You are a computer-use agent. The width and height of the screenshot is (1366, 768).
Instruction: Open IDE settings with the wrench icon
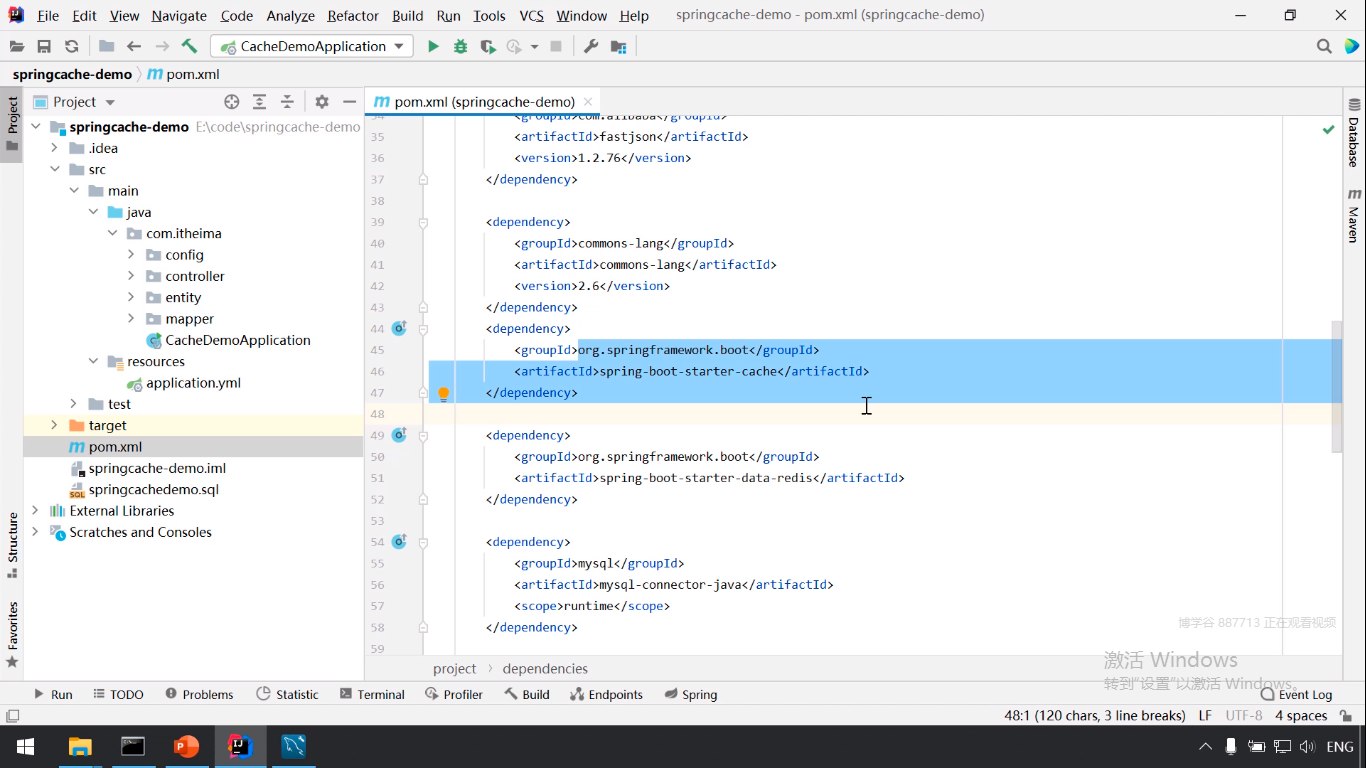[591, 46]
